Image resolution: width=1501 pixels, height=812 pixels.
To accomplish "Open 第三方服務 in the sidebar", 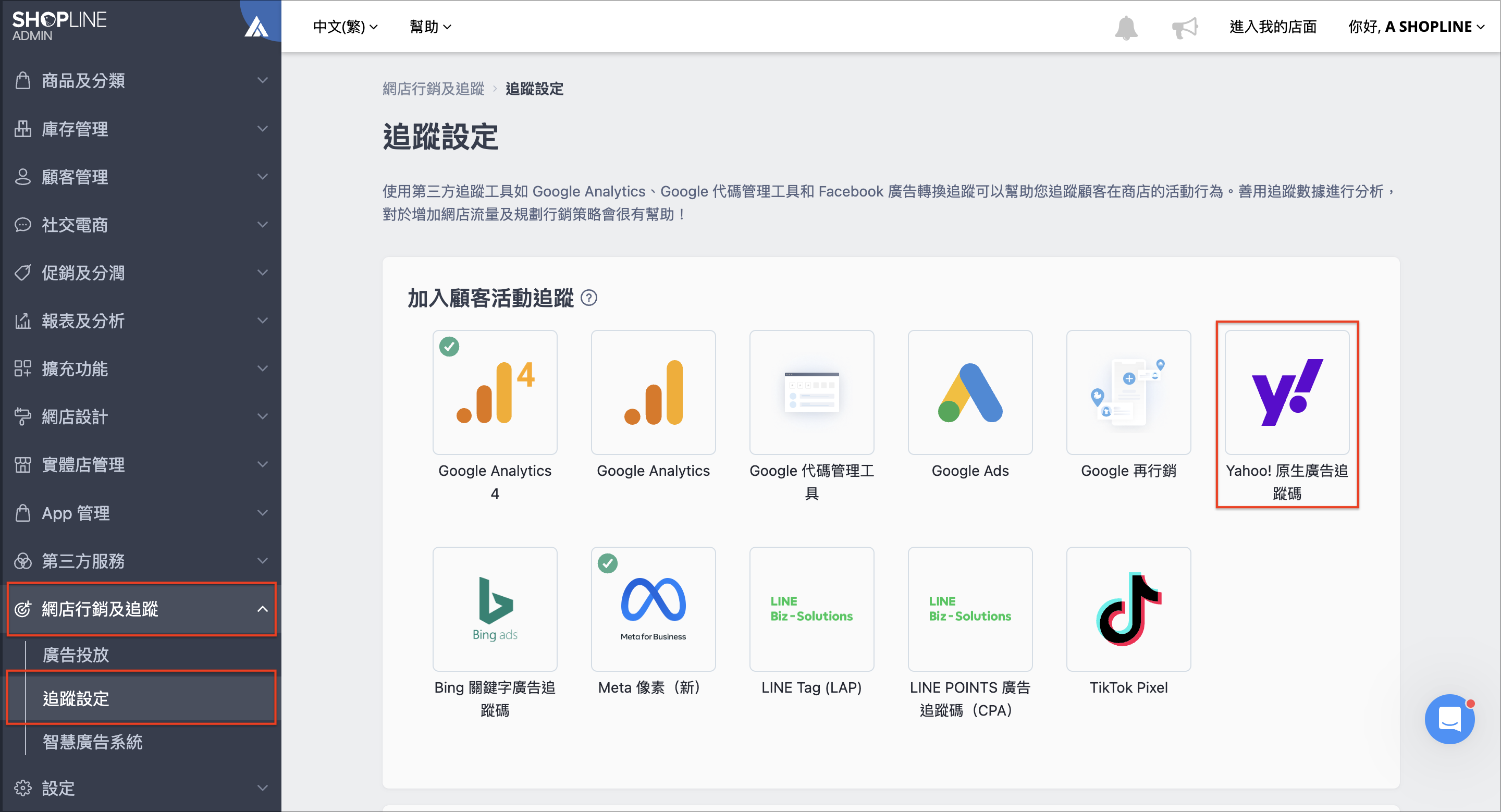I will (x=140, y=561).
